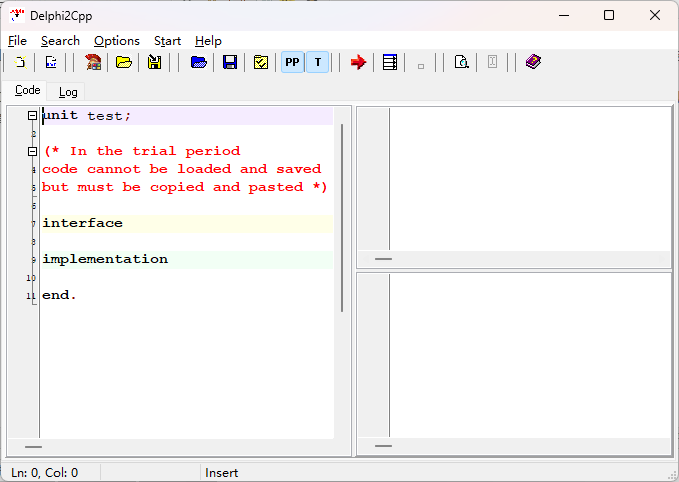Maximize the Delphi2Cpp window
Screen dimensions: 679x482
pos(609,16)
